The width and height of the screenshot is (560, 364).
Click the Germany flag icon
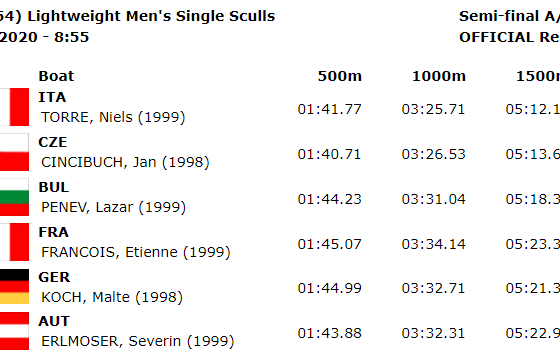[x=14, y=286]
